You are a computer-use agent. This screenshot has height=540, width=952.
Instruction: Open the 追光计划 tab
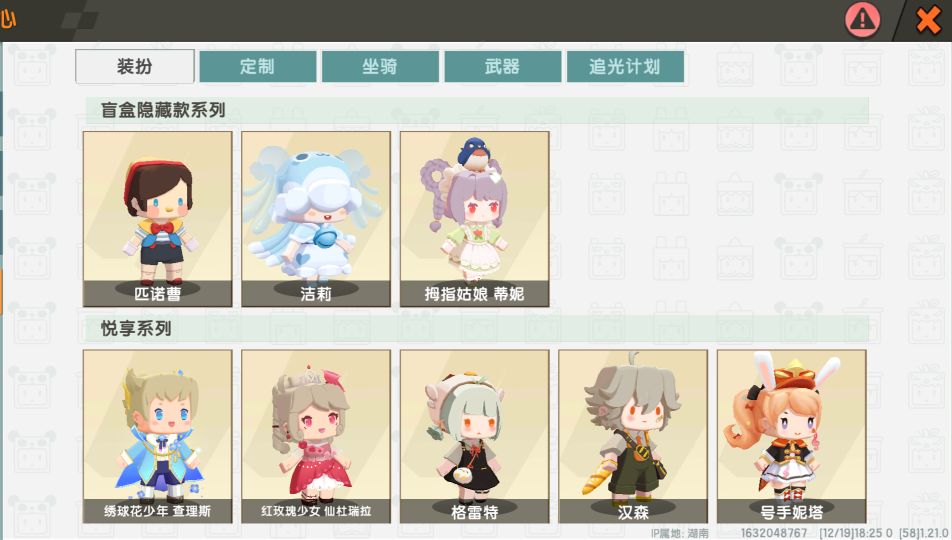coord(625,66)
